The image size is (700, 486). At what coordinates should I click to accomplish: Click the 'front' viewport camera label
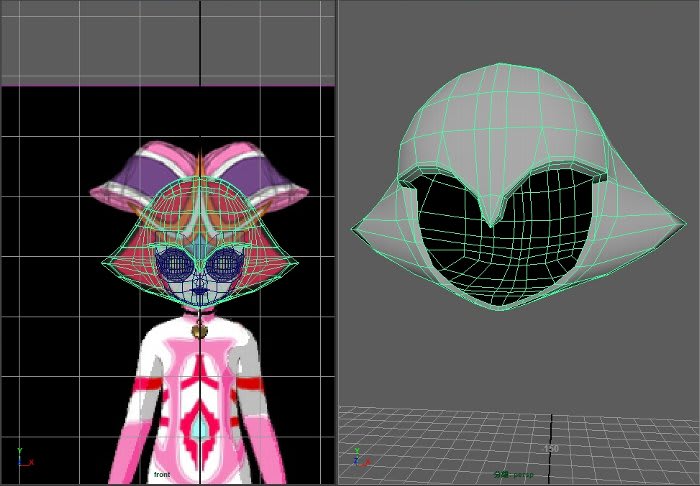coord(162,474)
